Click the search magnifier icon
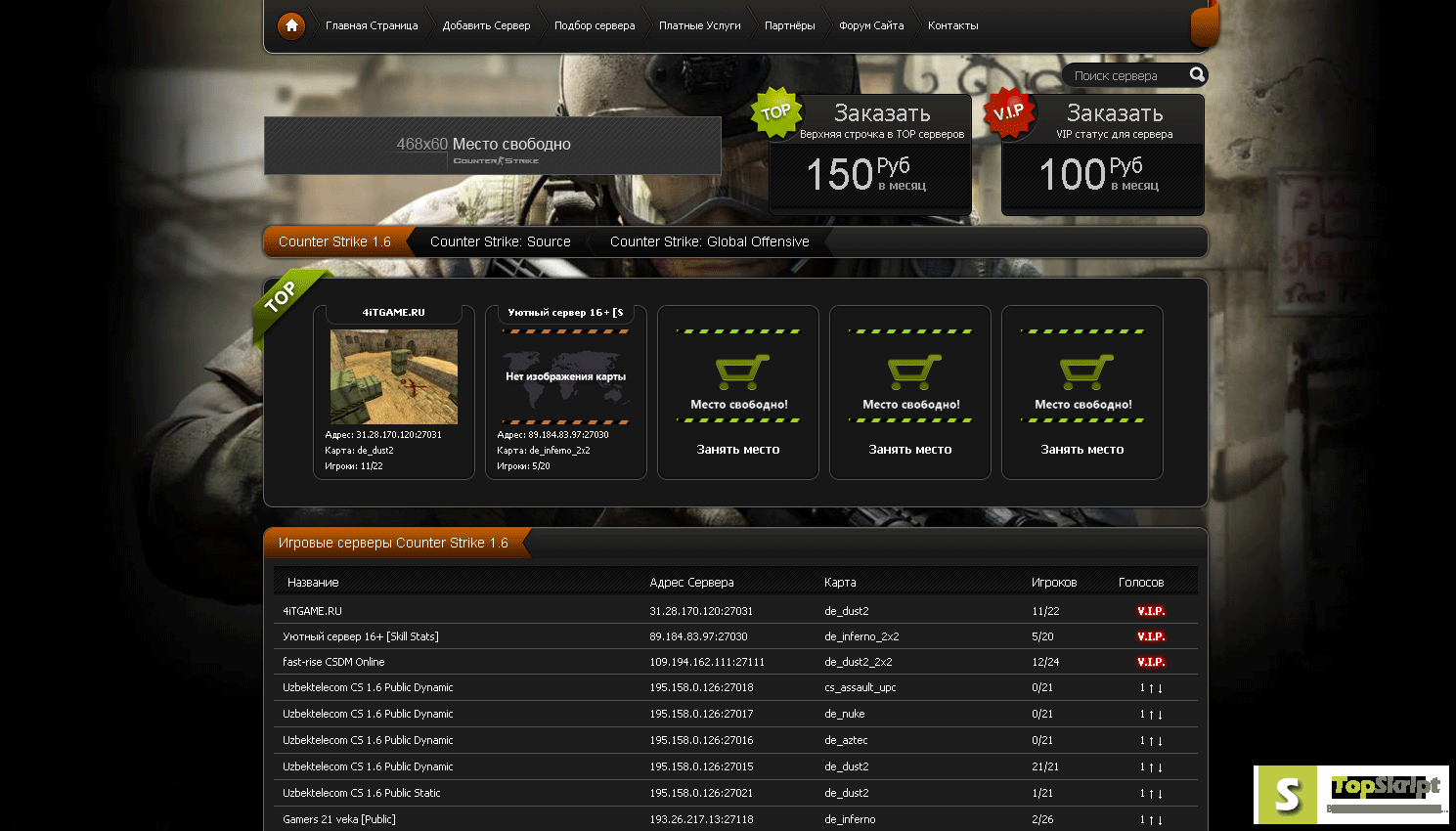The image size is (1456, 831). [1197, 74]
